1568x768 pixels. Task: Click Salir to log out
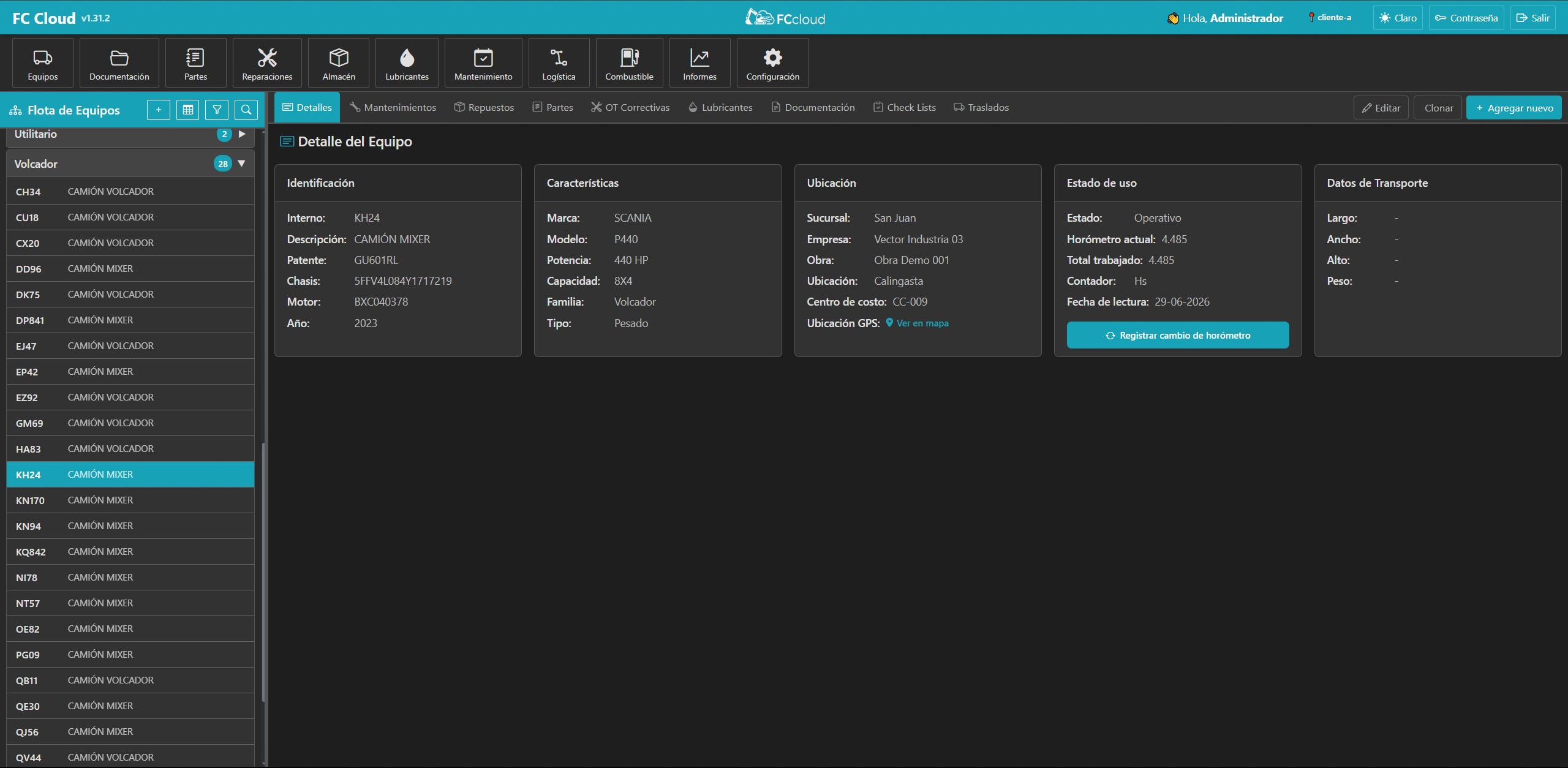click(1532, 18)
